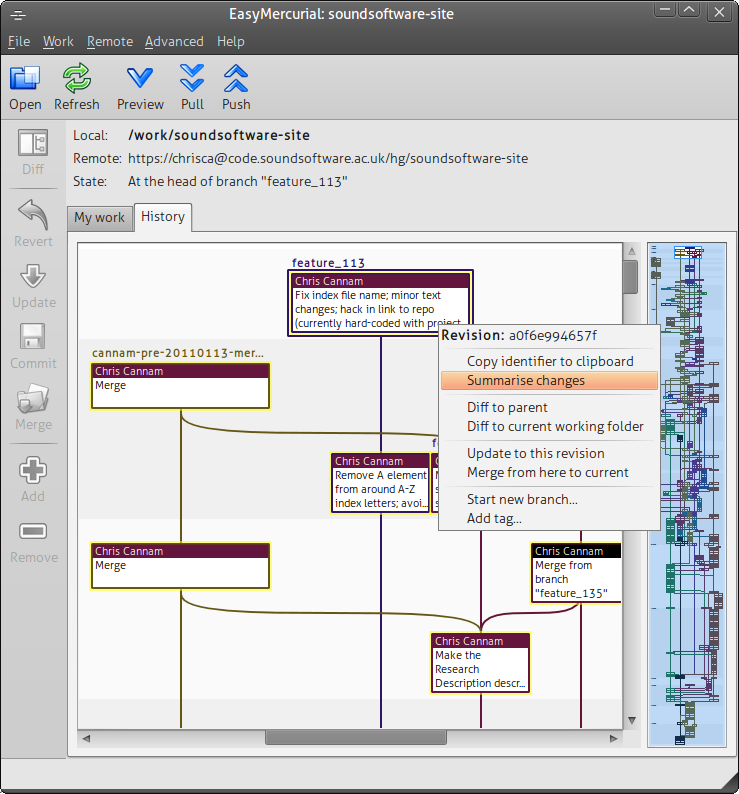Click the history overview minimap panel
Image resolution: width=739 pixels, height=794 pixels.
(687, 495)
